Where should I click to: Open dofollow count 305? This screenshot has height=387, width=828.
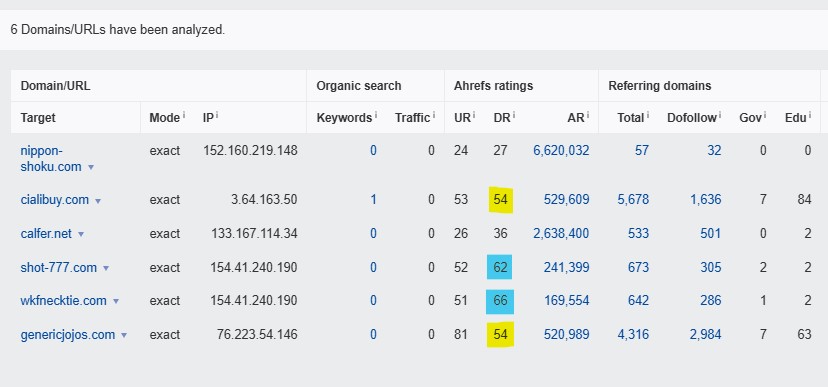click(x=711, y=268)
